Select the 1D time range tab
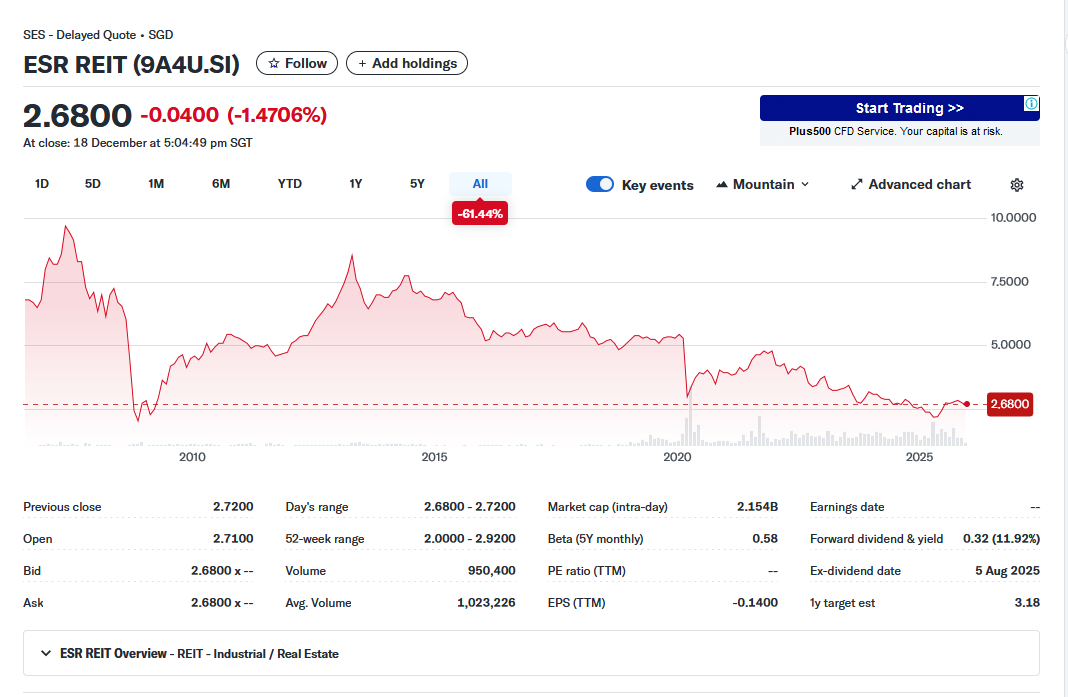The height and width of the screenshot is (697, 1068). pyautogui.click(x=42, y=184)
